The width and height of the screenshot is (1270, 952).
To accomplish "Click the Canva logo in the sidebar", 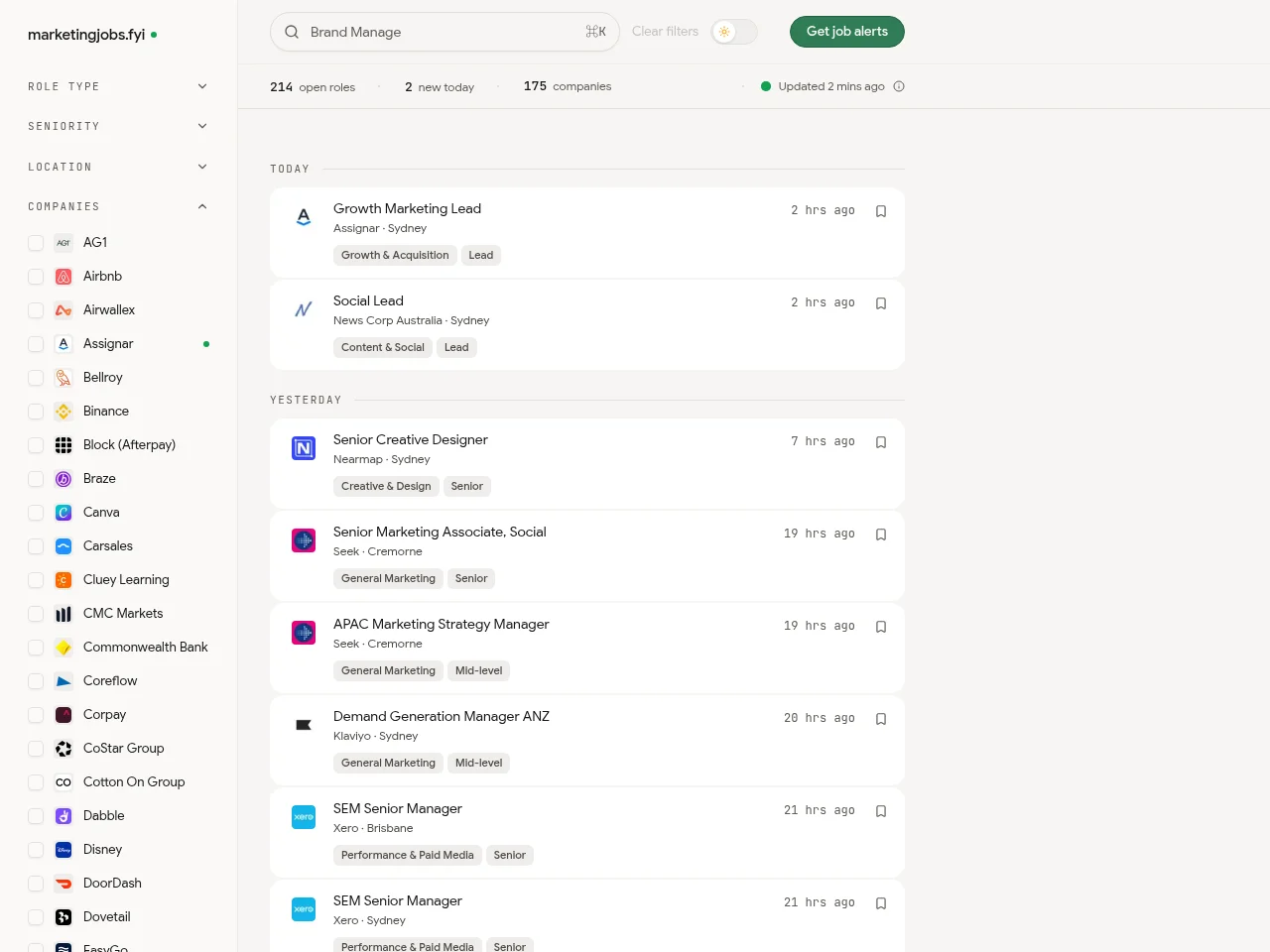I will 63,513.
